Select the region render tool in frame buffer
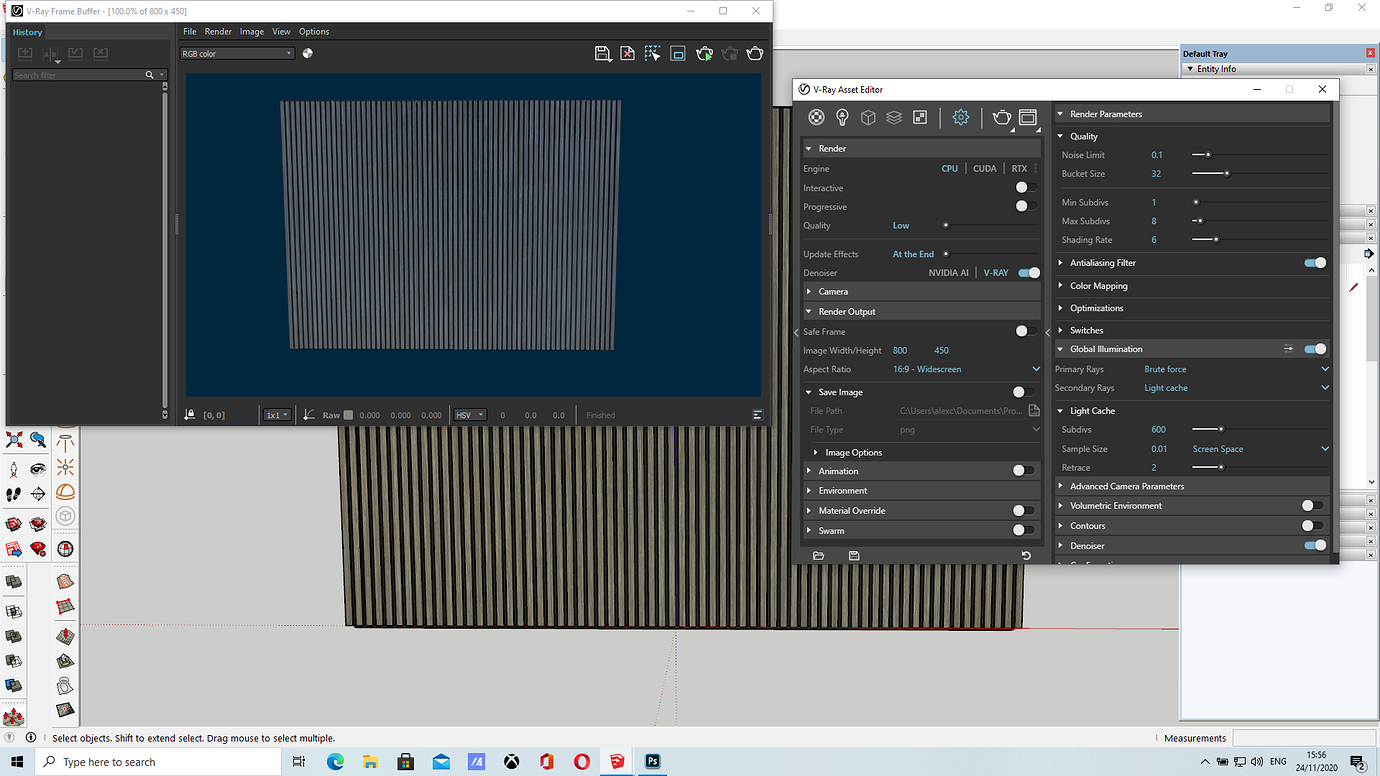The height and width of the screenshot is (776, 1380). 652,53
